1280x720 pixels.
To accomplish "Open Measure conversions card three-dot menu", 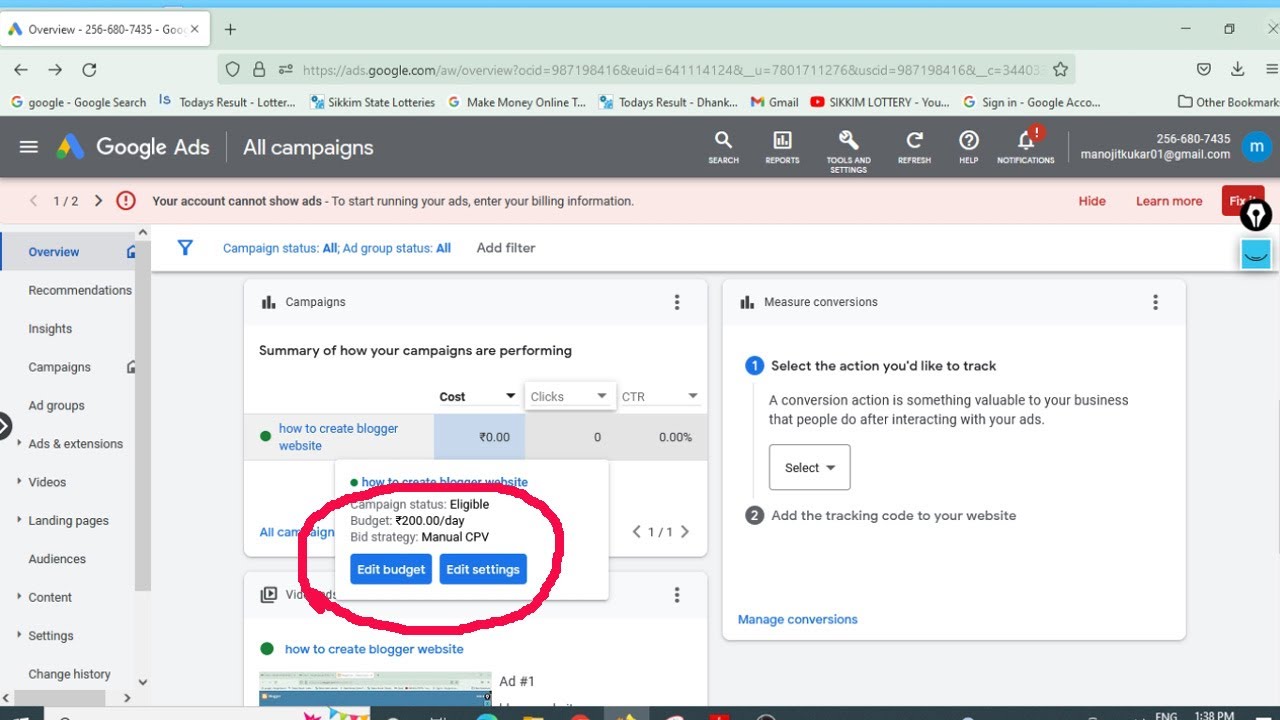I will pos(1155,302).
